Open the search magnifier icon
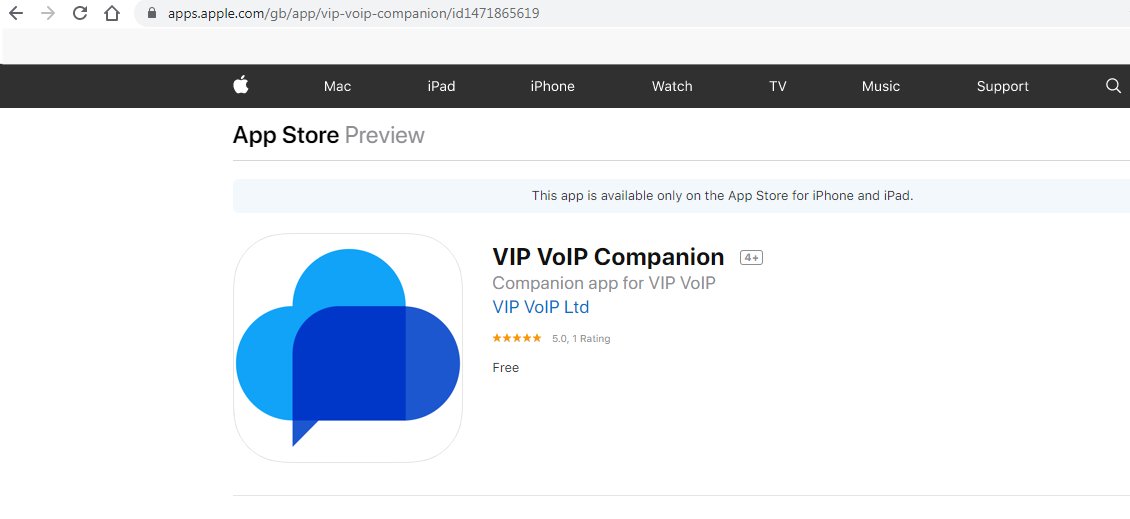 1113,86
